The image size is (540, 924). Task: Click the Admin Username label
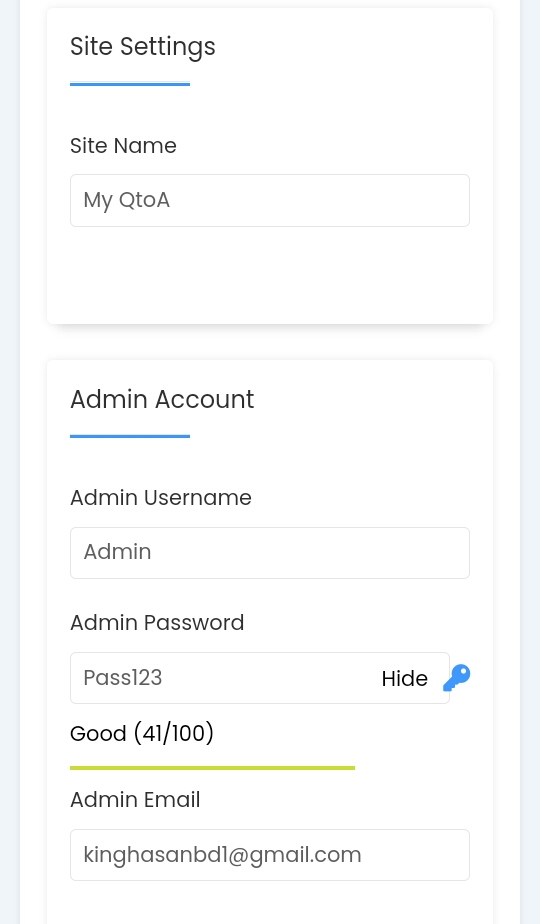(161, 498)
